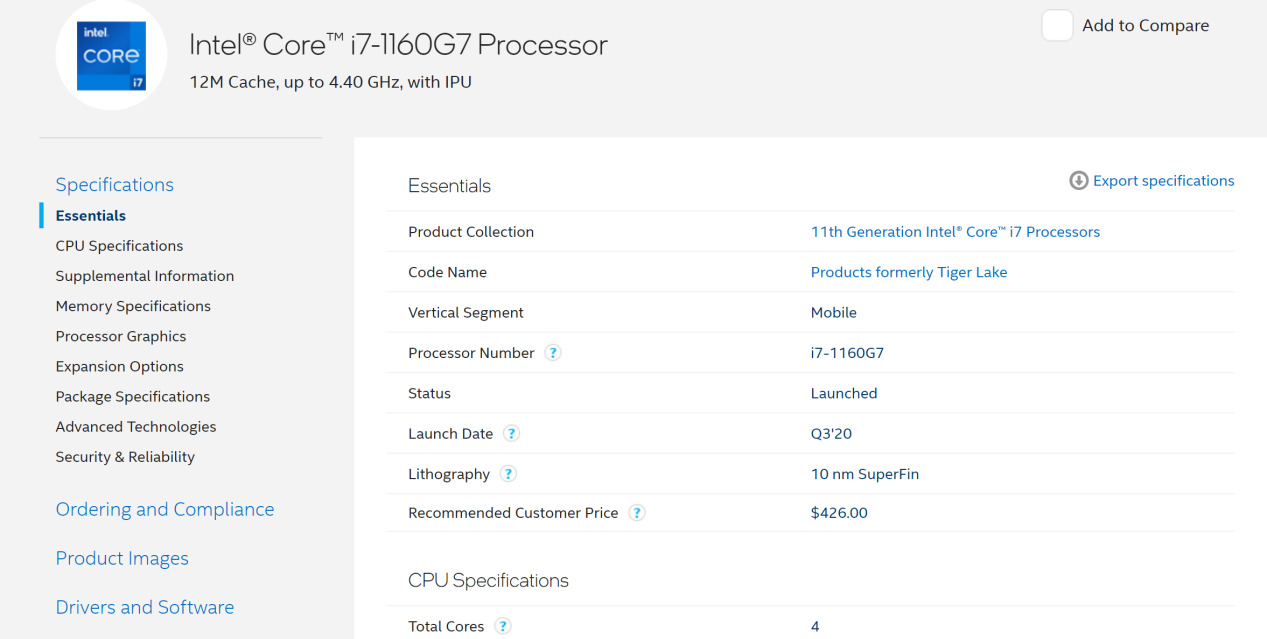
Task: Open Product Images section
Action: (122, 559)
